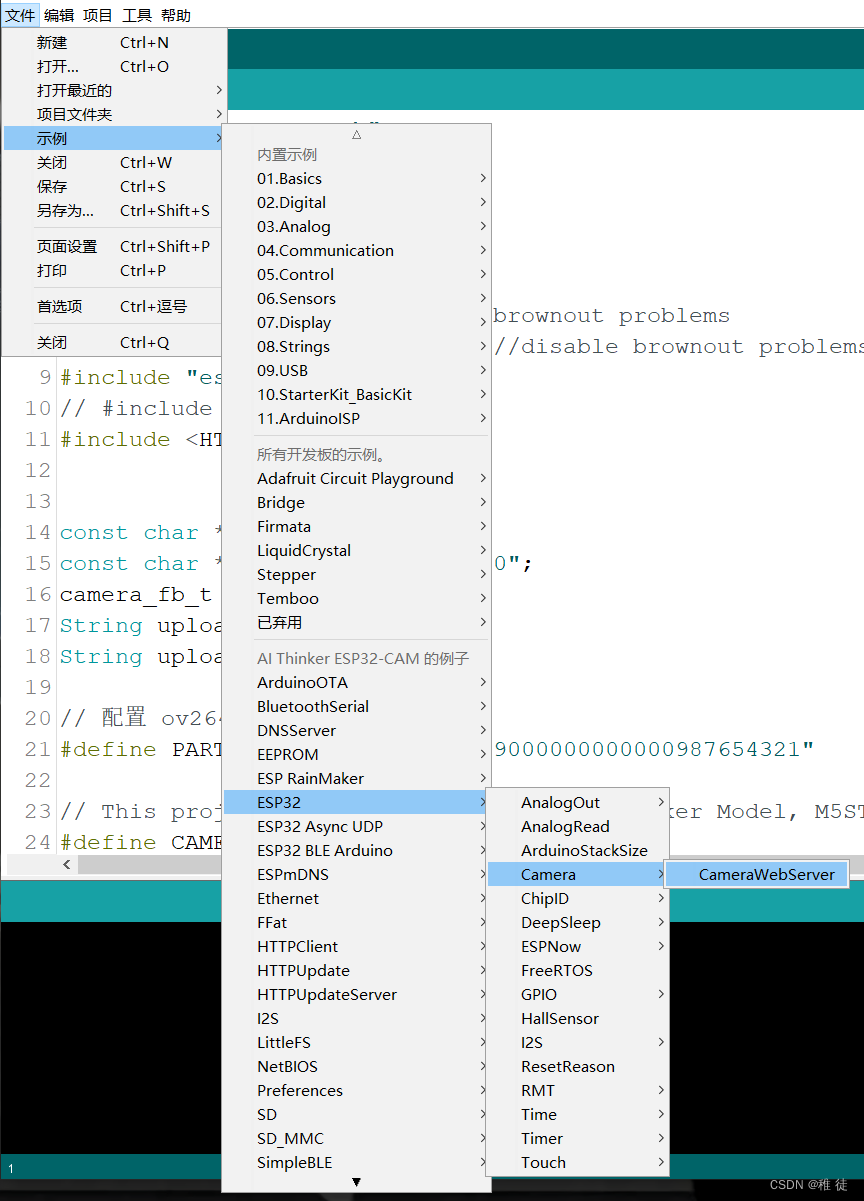Open ArduinoStackSize example
Image resolution: width=864 pixels, height=1201 pixels.
pos(577,851)
